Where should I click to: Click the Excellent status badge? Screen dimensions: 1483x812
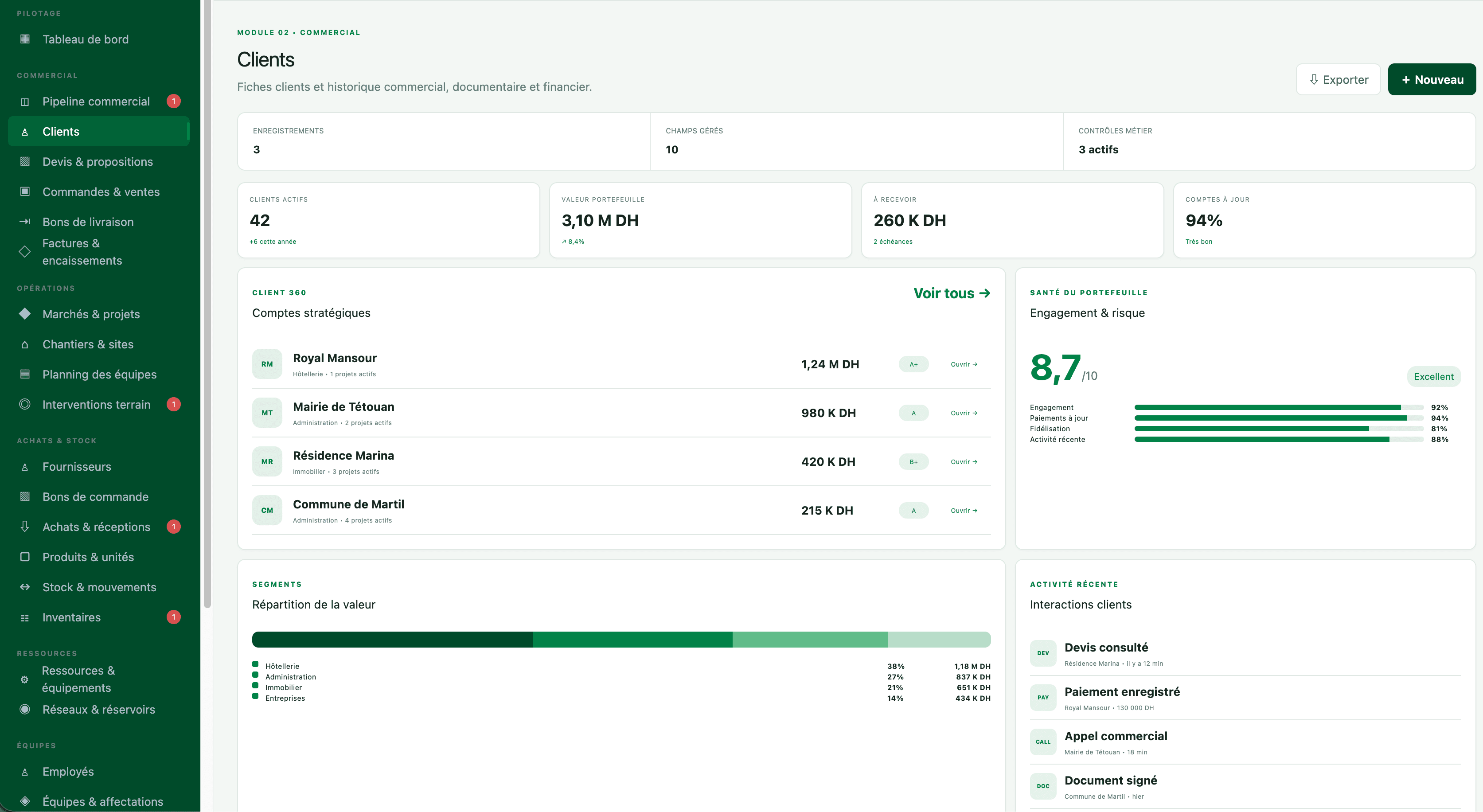[x=1433, y=377]
